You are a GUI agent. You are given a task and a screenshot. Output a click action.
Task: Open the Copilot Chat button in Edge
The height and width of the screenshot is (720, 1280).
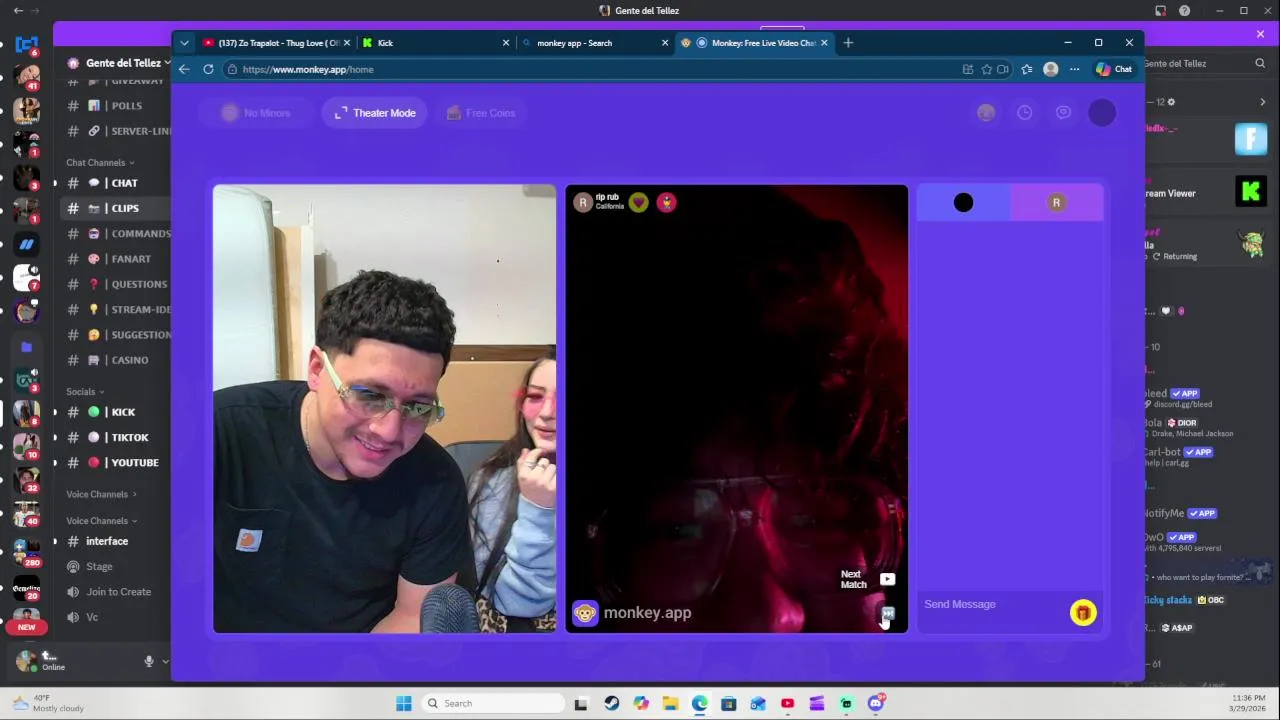click(x=1114, y=69)
